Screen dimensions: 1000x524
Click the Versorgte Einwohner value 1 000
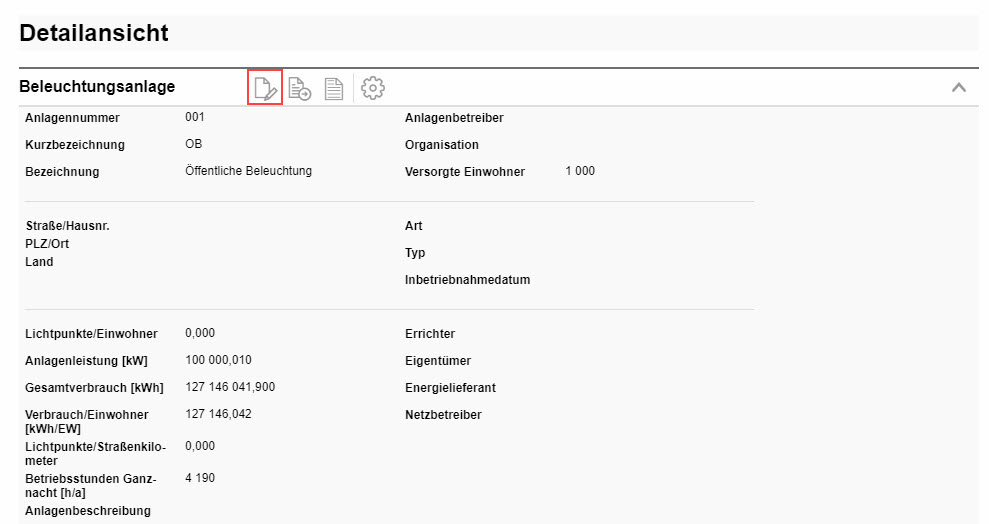580,171
